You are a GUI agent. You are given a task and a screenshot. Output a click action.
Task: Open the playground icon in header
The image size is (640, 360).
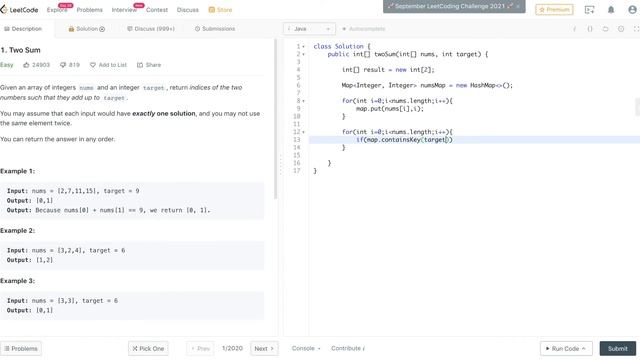(589, 9)
